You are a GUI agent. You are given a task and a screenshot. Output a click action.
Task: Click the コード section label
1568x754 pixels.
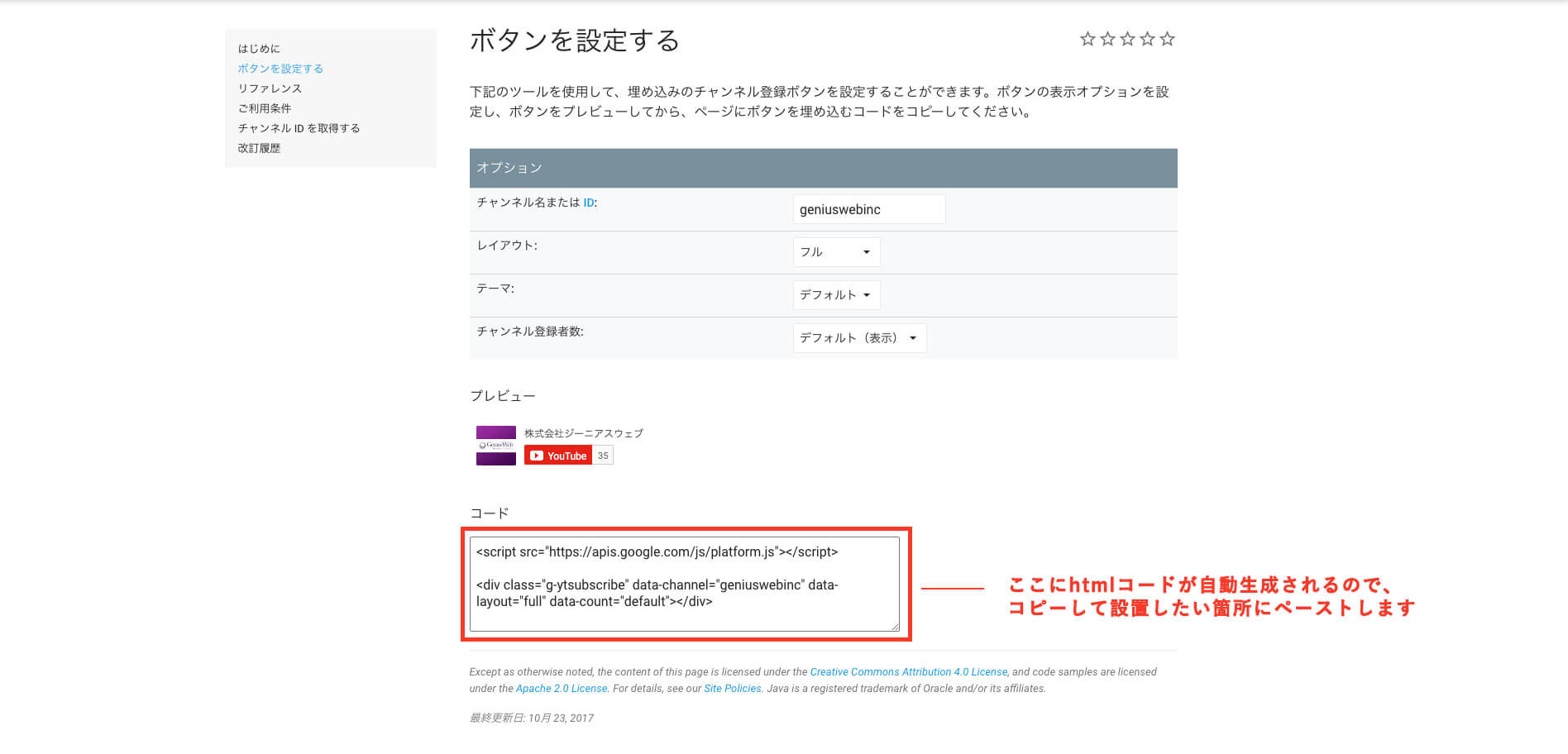(x=490, y=513)
